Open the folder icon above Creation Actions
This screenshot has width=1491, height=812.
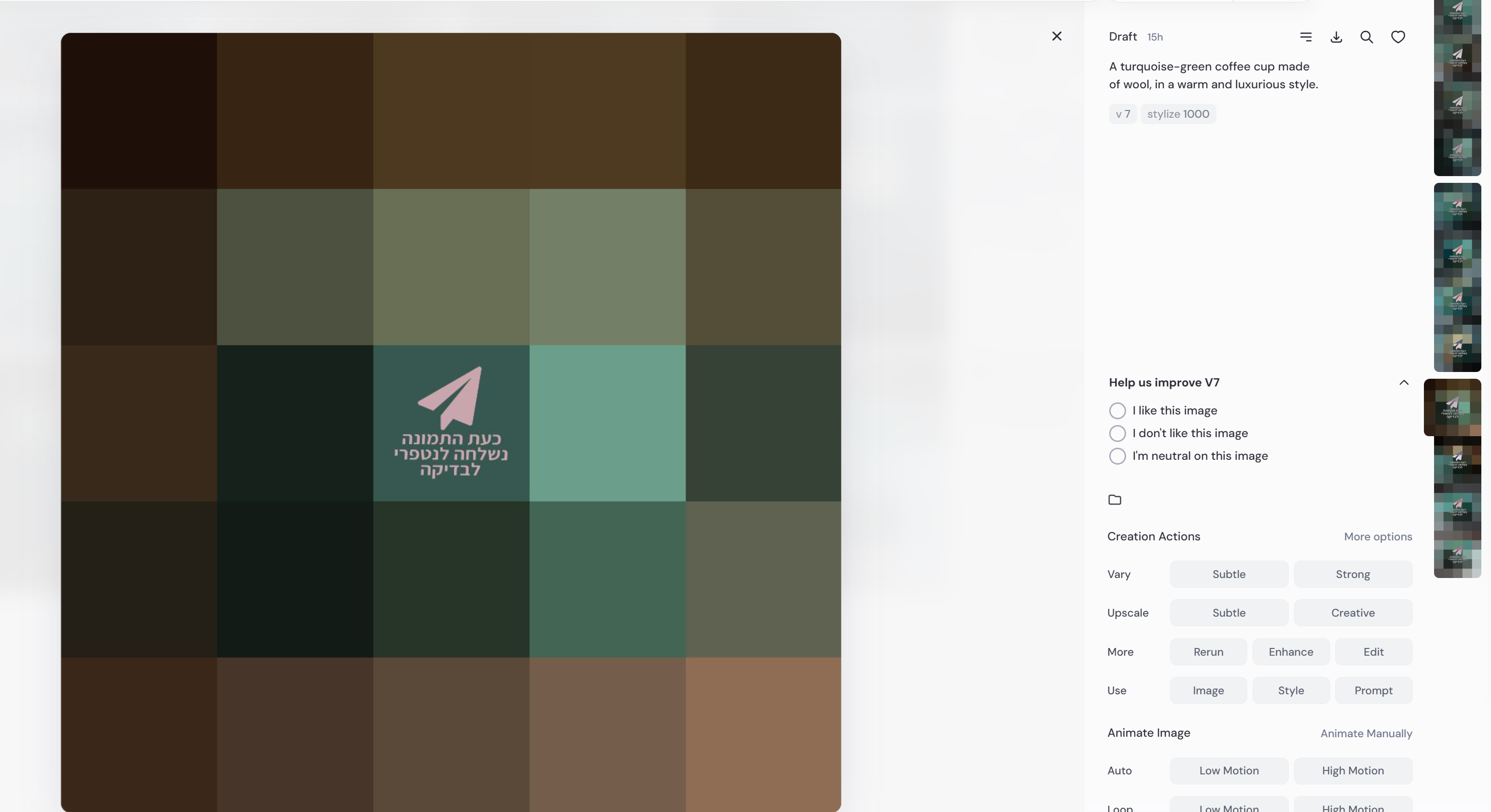[x=1115, y=499]
